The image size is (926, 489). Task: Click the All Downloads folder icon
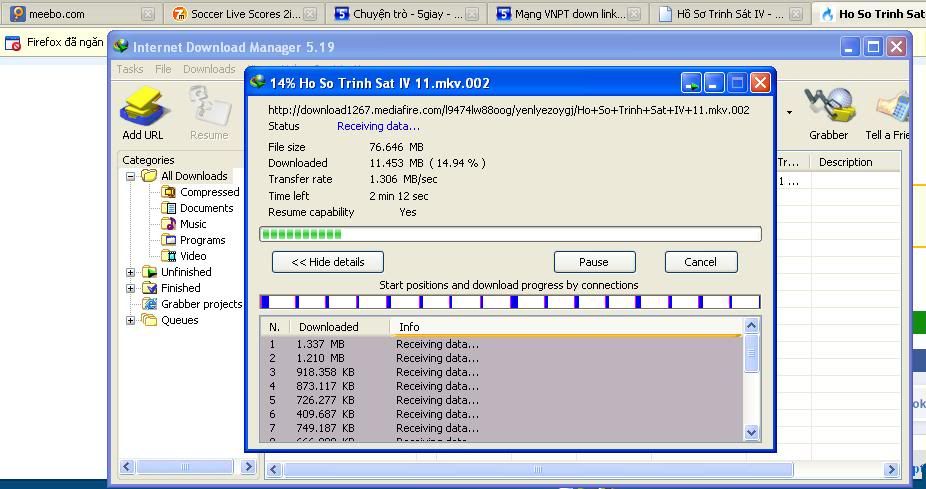(149, 176)
